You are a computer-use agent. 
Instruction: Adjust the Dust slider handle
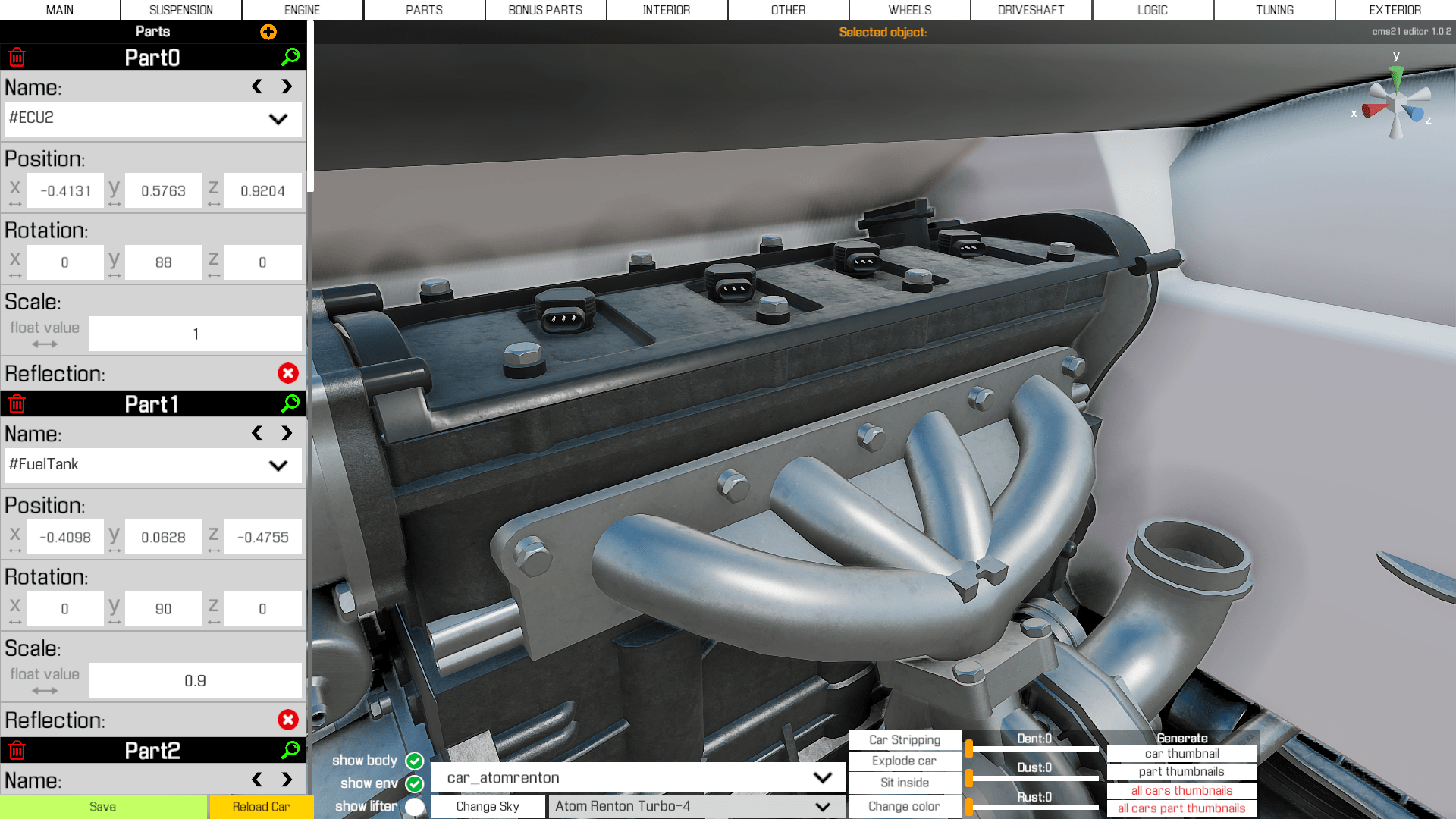(969, 777)
